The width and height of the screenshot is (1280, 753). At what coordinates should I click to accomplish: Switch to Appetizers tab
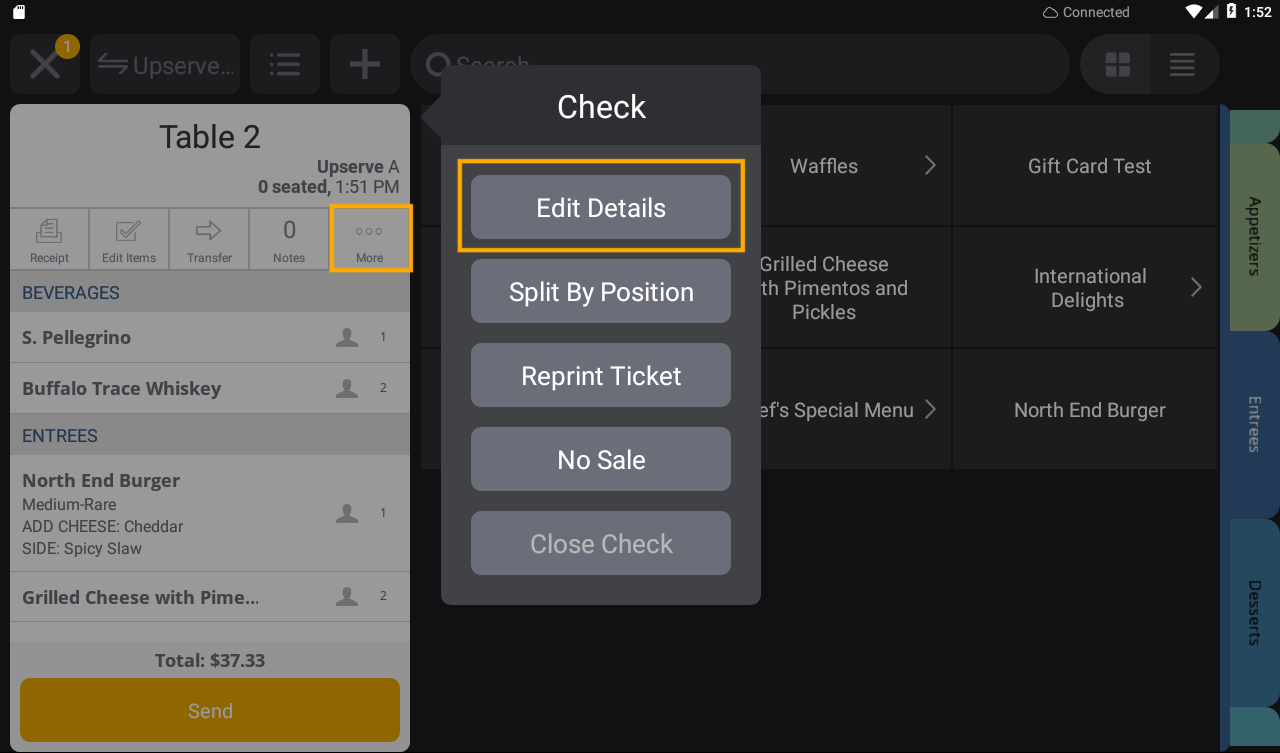pos(1254,236)
